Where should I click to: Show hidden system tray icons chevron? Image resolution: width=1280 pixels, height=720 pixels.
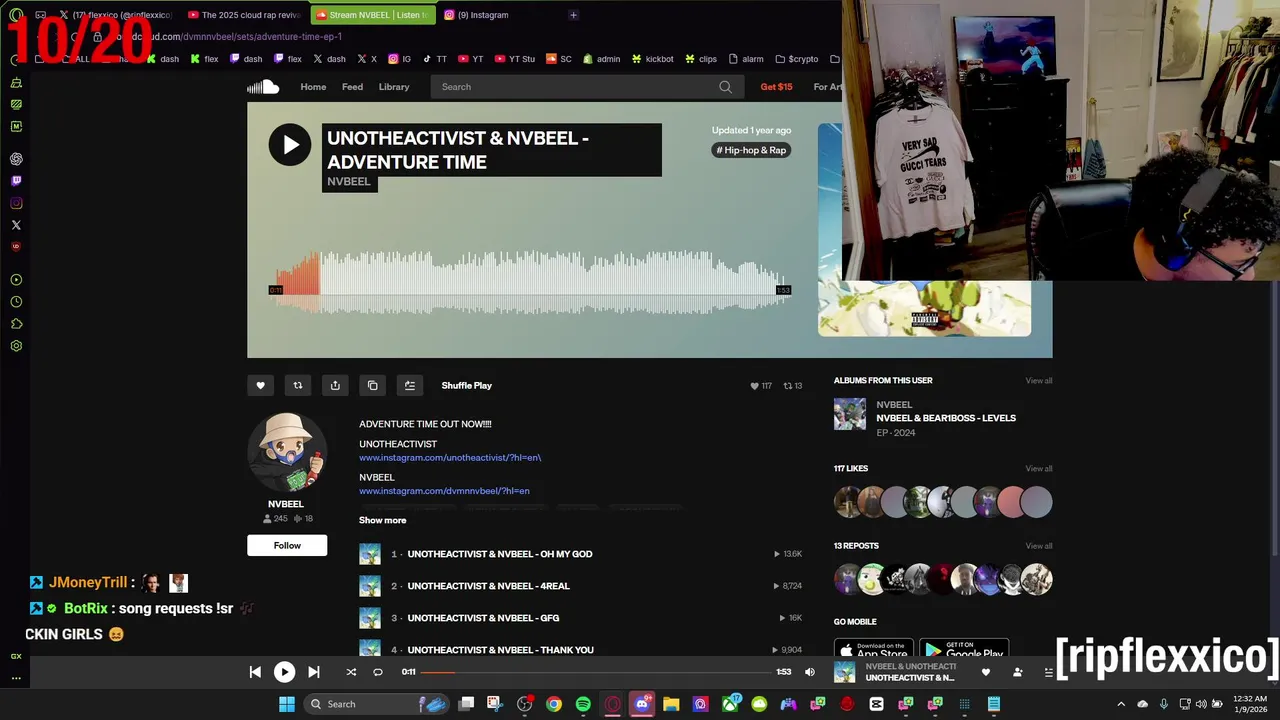[x=1121, y=704]
